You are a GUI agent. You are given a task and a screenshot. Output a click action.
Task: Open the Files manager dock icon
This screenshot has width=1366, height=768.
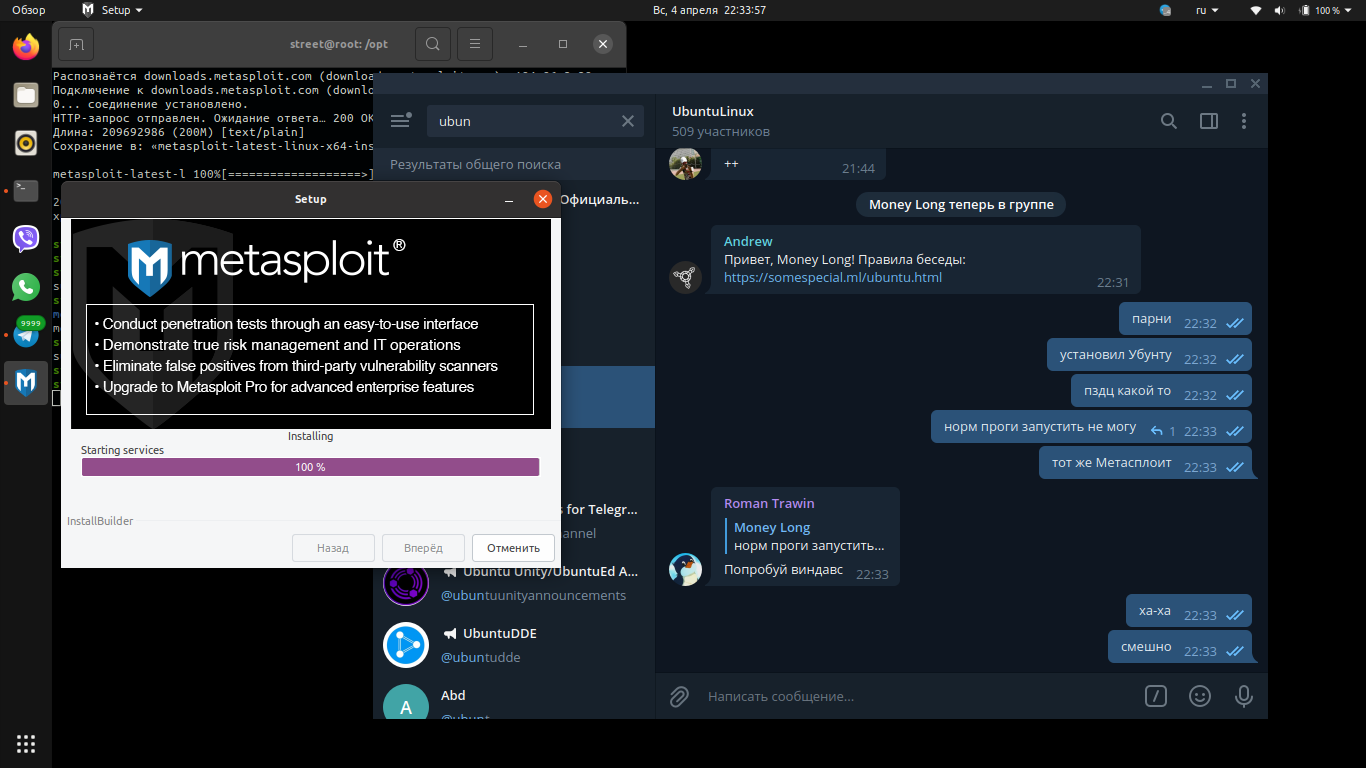pyautogui.click(x=26, y=95)
